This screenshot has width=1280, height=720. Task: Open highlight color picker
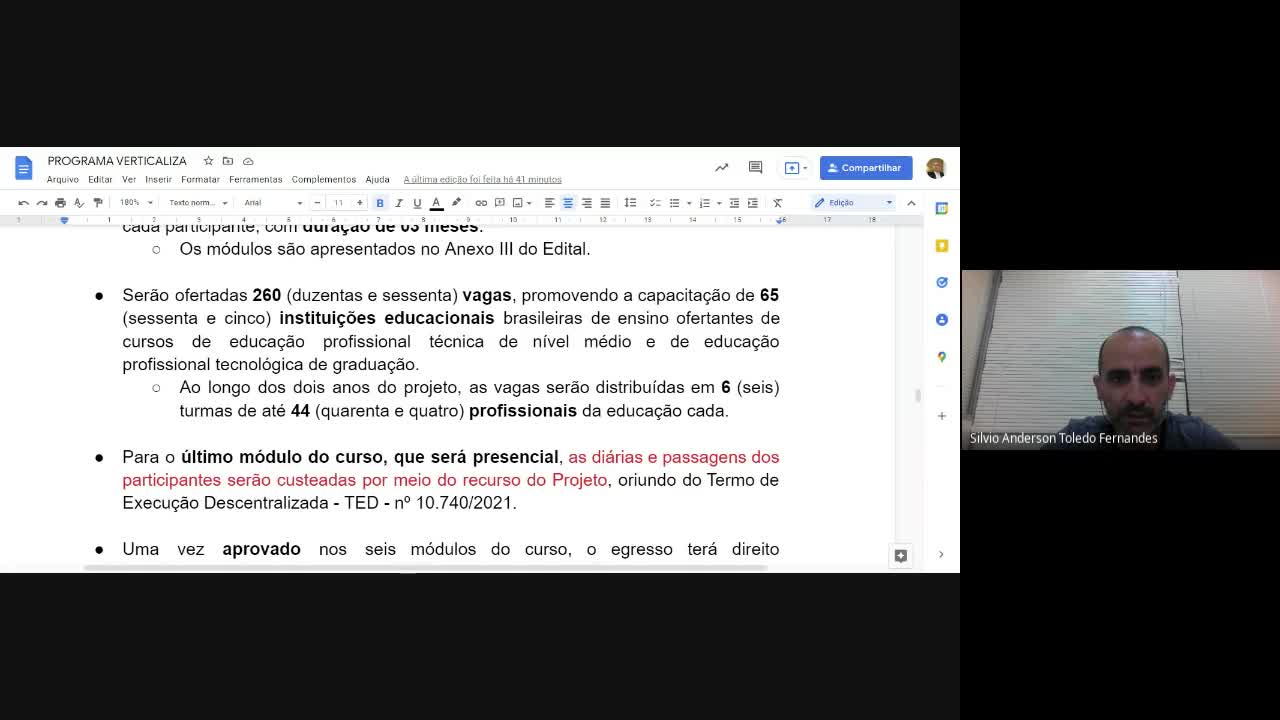[x=456, y=203]
